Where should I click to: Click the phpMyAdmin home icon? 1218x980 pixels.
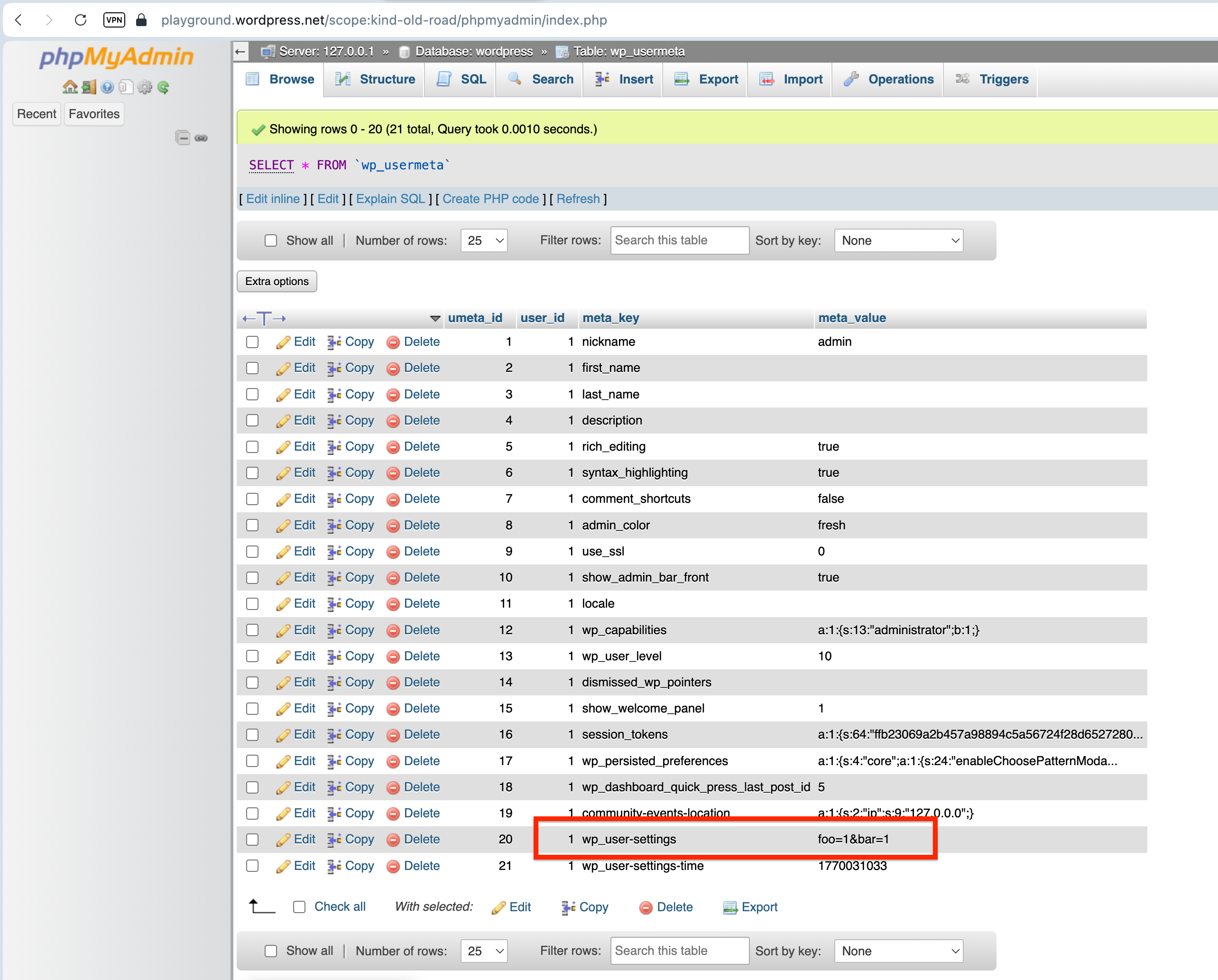(70, 87)
